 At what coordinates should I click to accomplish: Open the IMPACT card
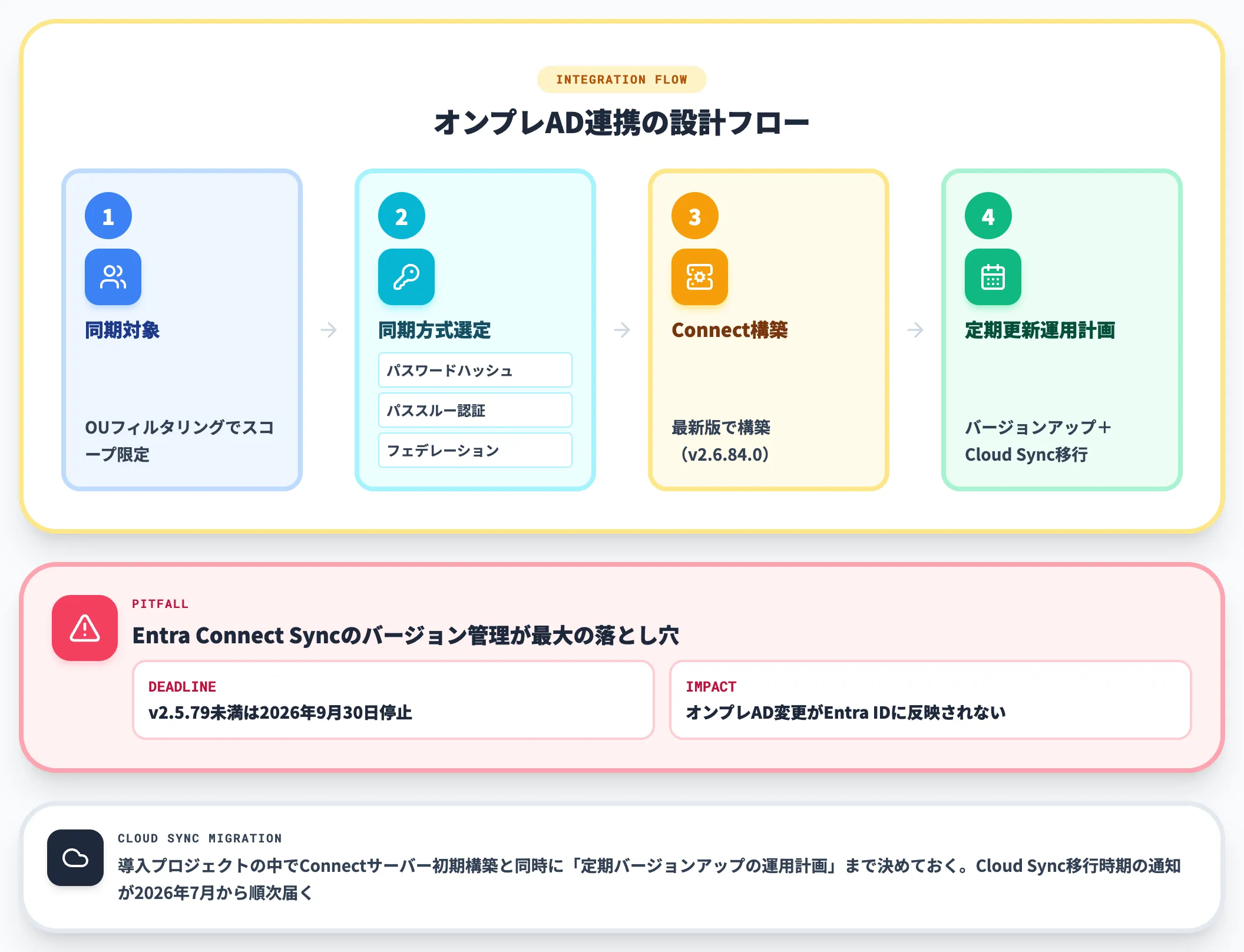click(931, 700)
